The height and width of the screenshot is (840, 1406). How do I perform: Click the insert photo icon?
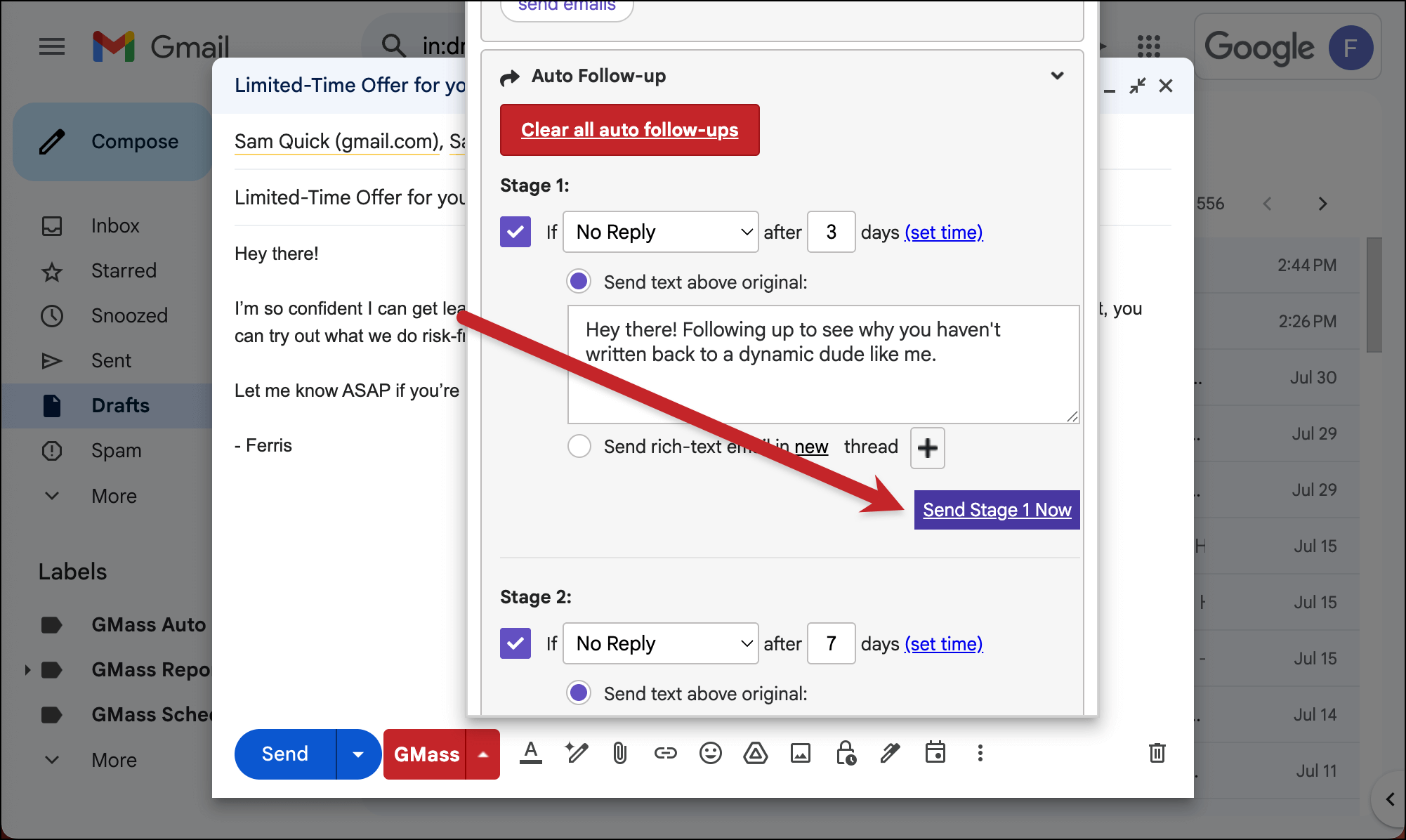click(800, 754)
